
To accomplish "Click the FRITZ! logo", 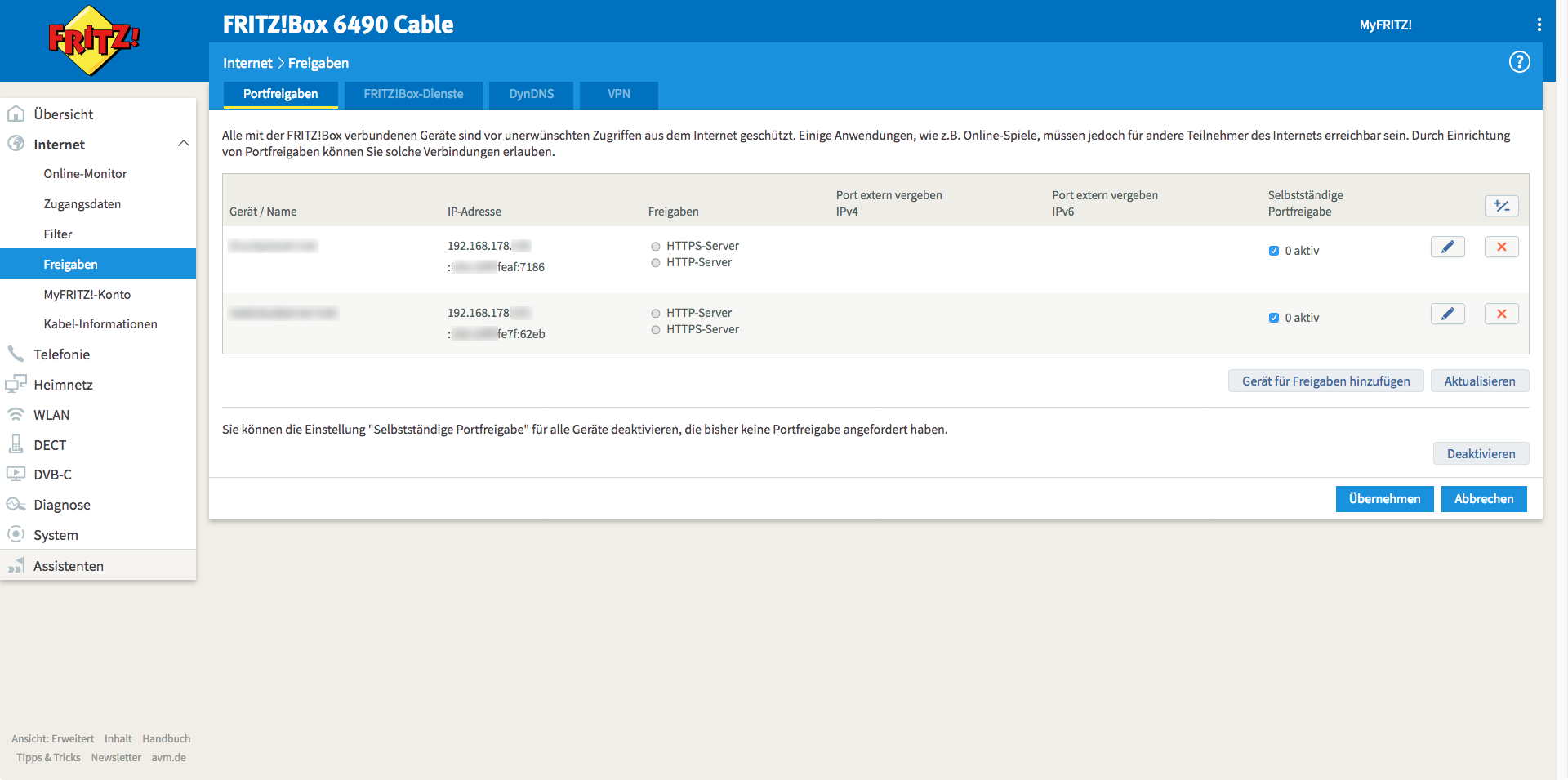I will point(94,40).
